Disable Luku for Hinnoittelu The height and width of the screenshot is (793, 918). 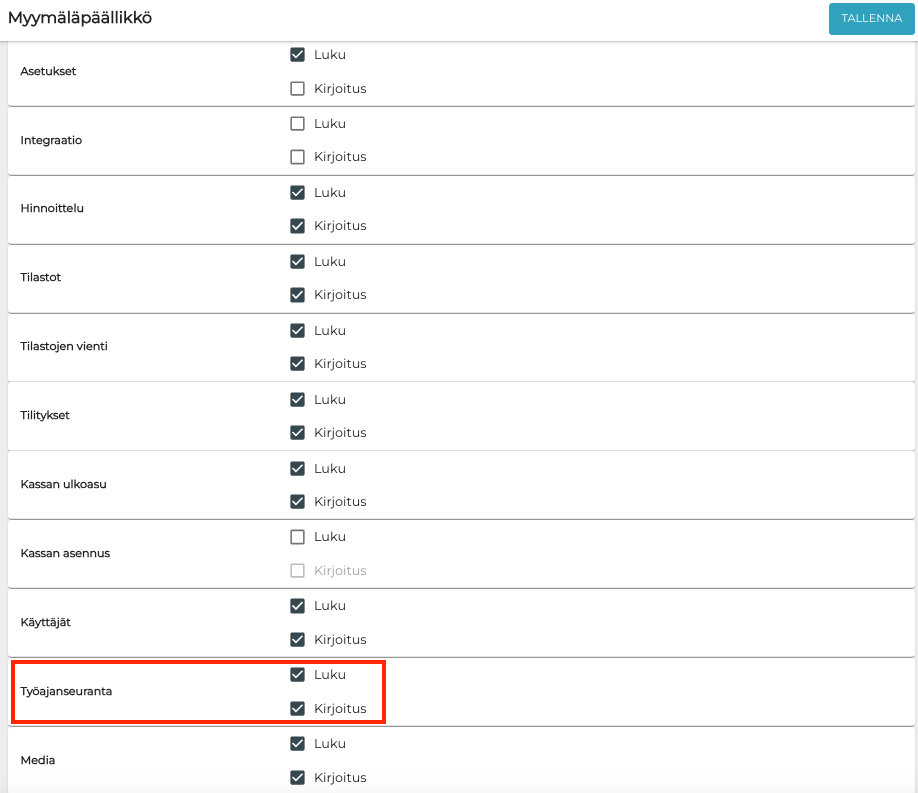[x=297, y=192]
